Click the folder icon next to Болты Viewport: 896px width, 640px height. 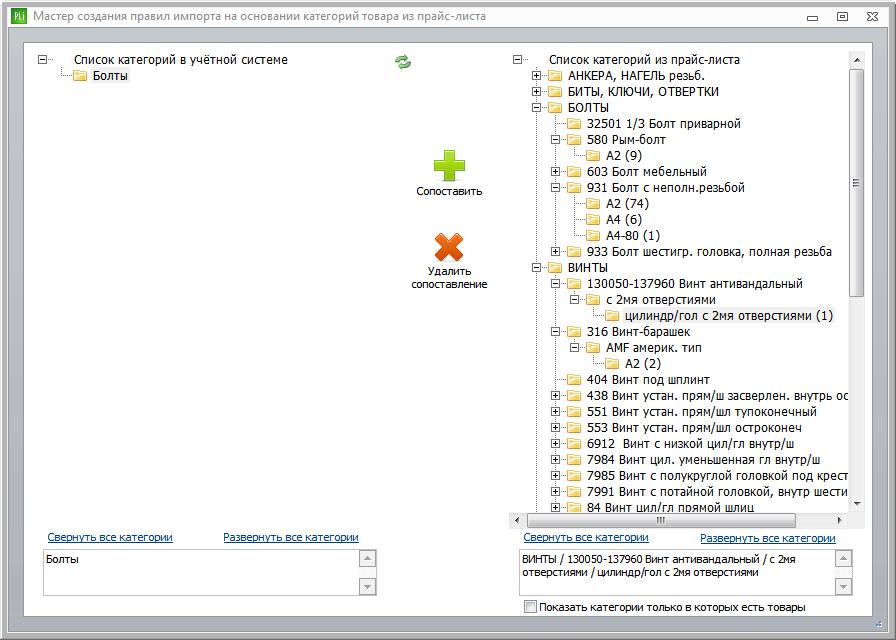point(80,75)
